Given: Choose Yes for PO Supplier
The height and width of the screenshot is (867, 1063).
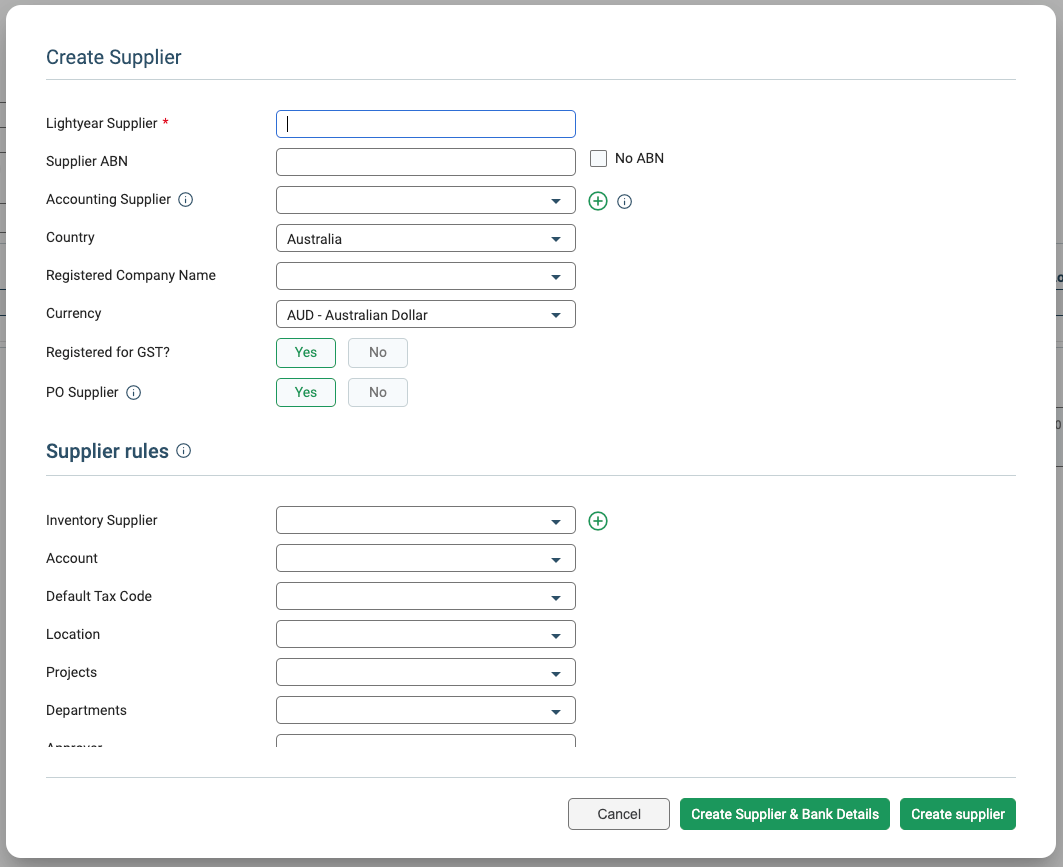Looking at the screenshot, I should point(306,392).
